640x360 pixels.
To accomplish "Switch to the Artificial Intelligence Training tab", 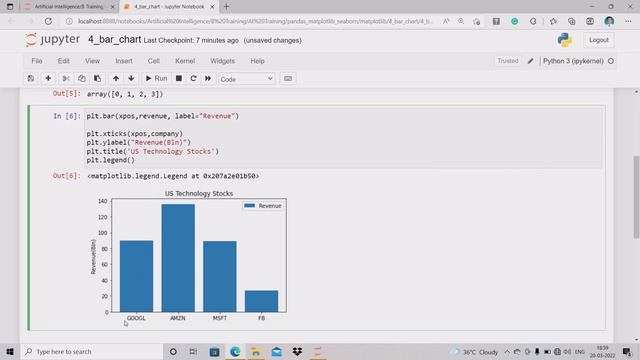I will point(69,7).
